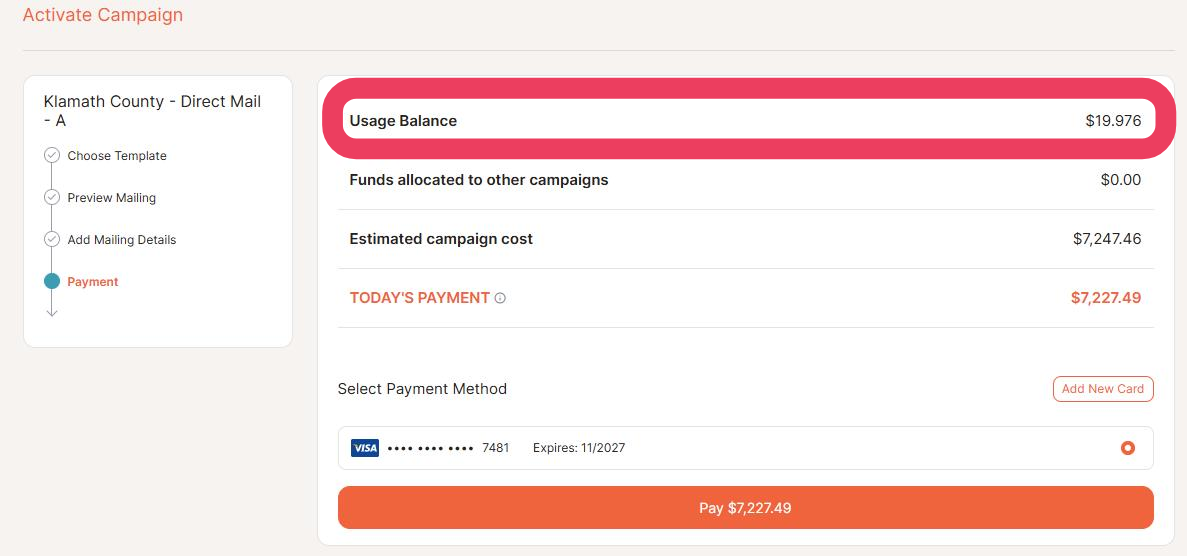Click the Visa card logo
The width and height of the screenshot is (1187, 556).
tap(365, 448)
